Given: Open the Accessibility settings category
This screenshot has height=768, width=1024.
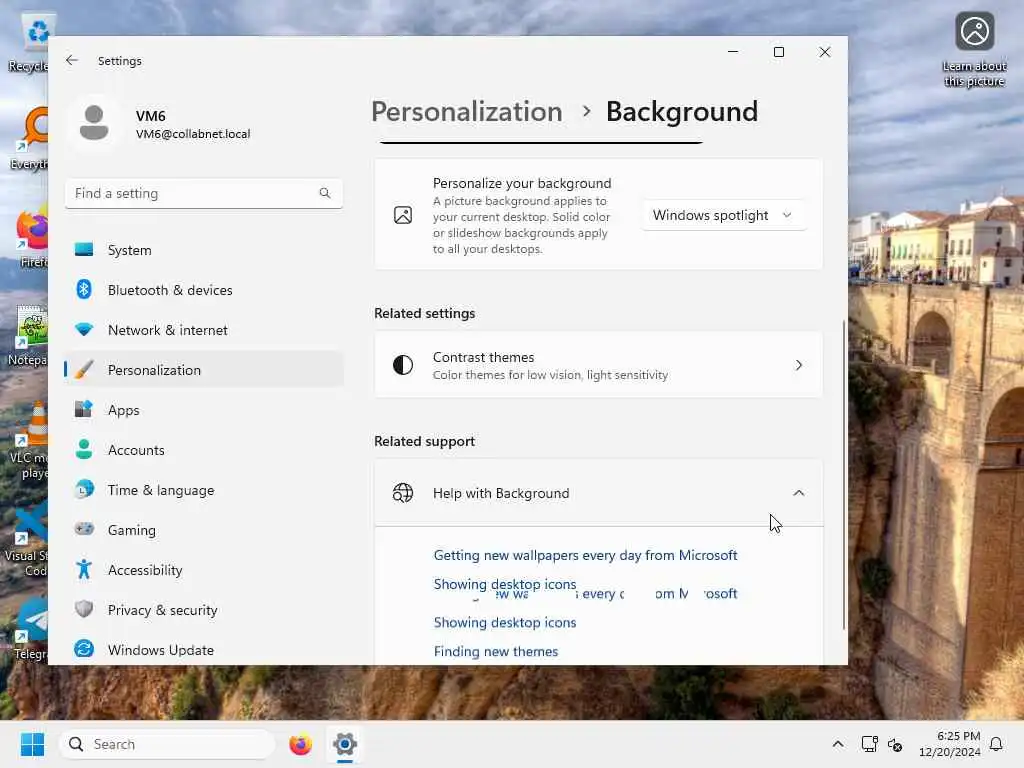Looking at the screenshot, I should click(204, 569).
